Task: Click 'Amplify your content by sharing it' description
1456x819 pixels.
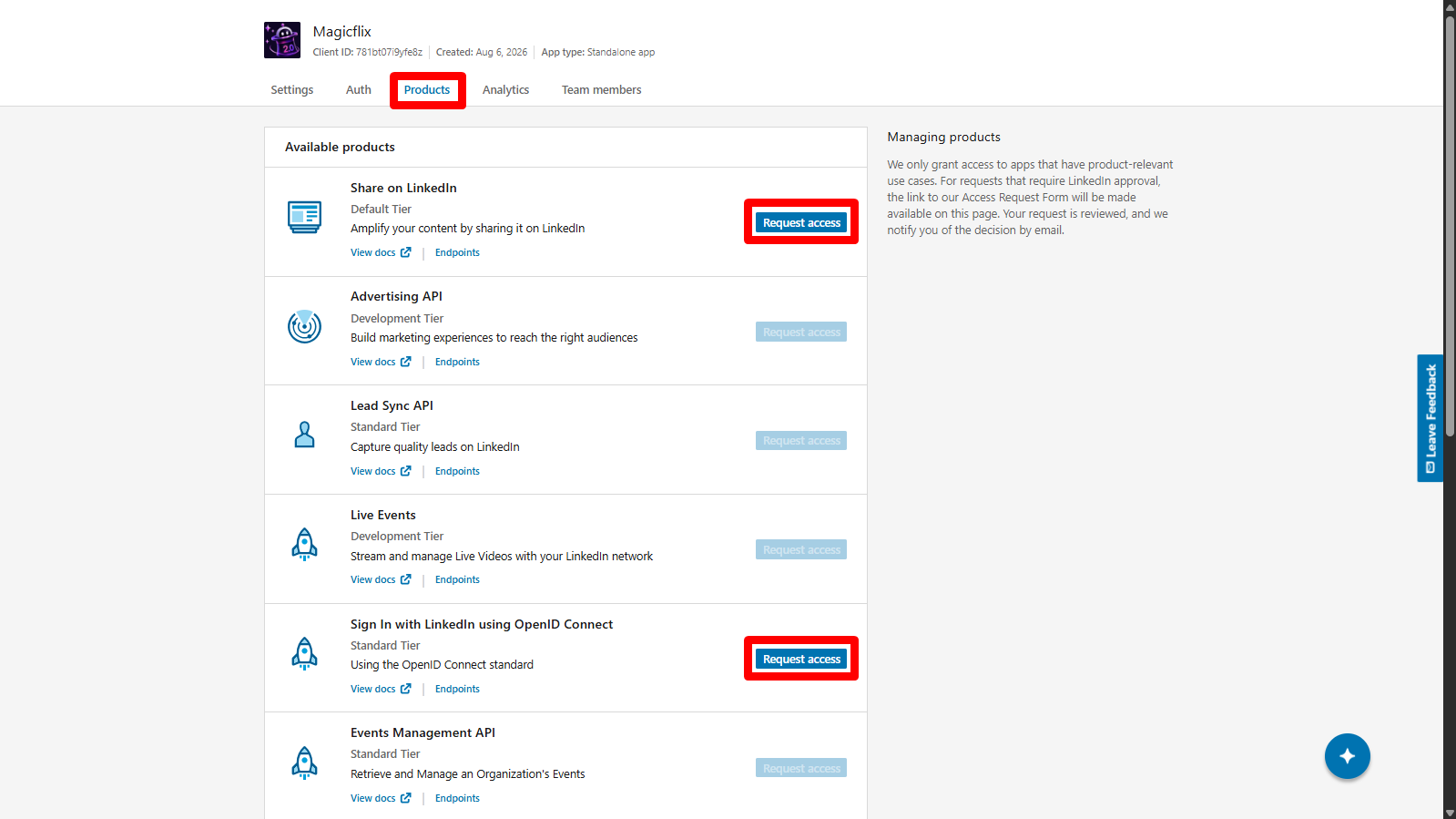Action: coord(468,229)
